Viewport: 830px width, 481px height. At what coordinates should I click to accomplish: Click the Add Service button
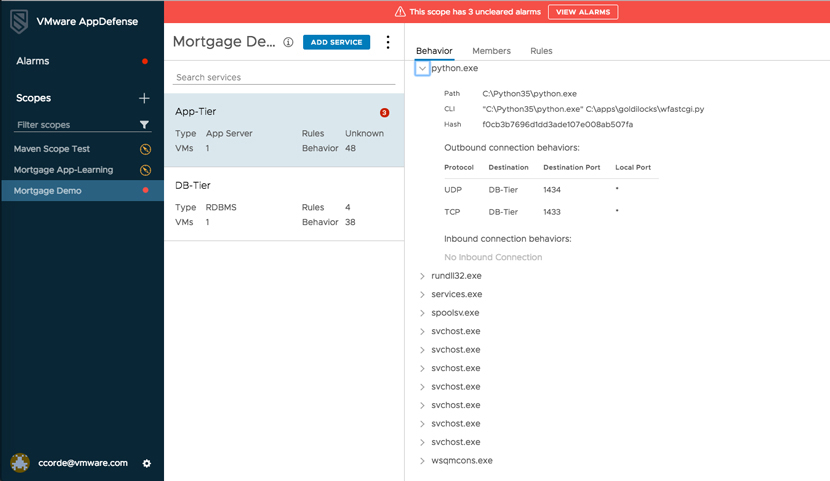336,42
